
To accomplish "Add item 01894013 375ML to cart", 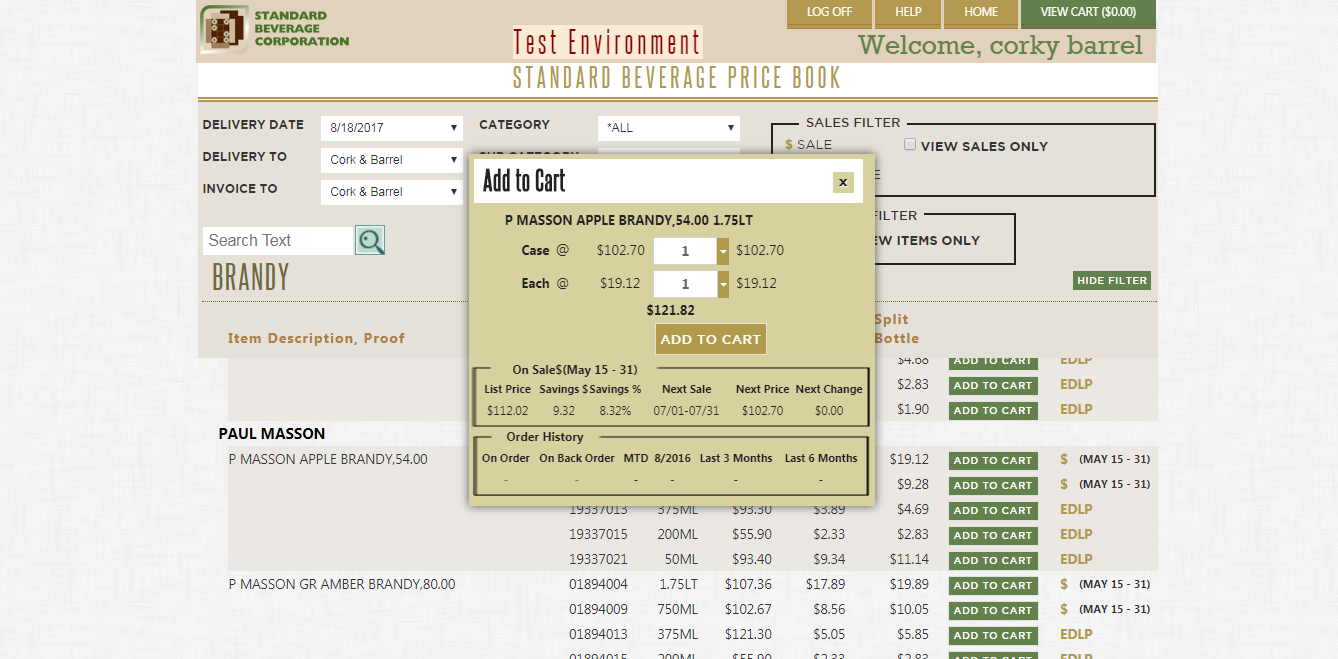I will click(992, 636).
